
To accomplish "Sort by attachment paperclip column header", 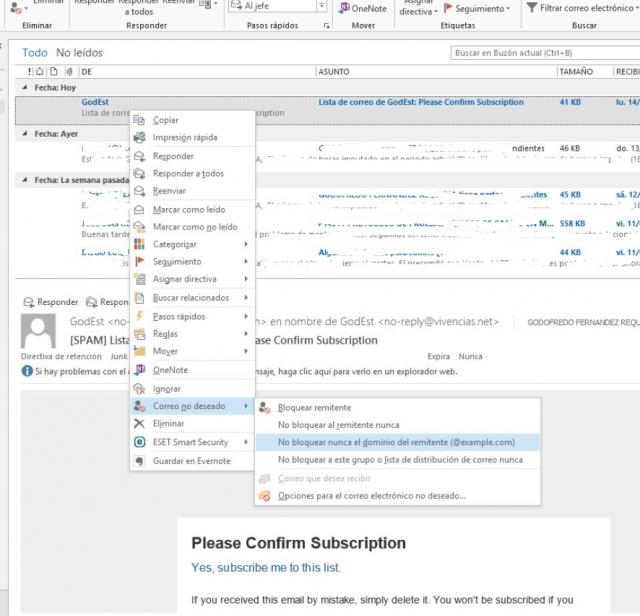I will pos(69,72).
